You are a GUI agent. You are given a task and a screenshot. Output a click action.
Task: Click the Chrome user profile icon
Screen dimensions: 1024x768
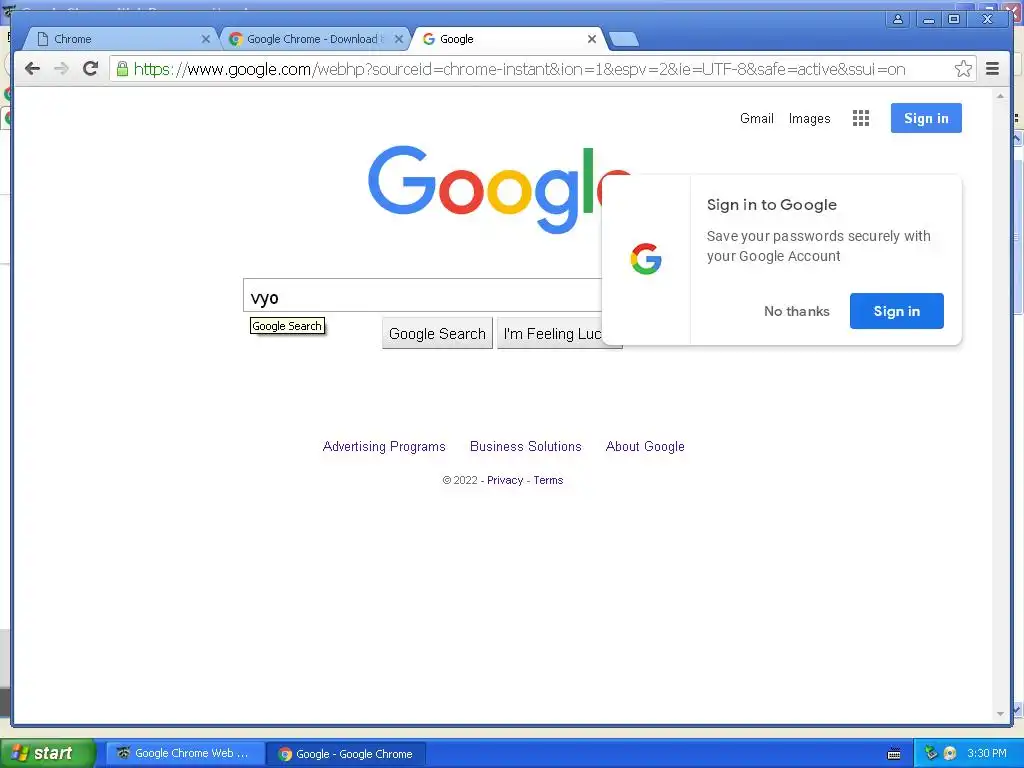898,19
